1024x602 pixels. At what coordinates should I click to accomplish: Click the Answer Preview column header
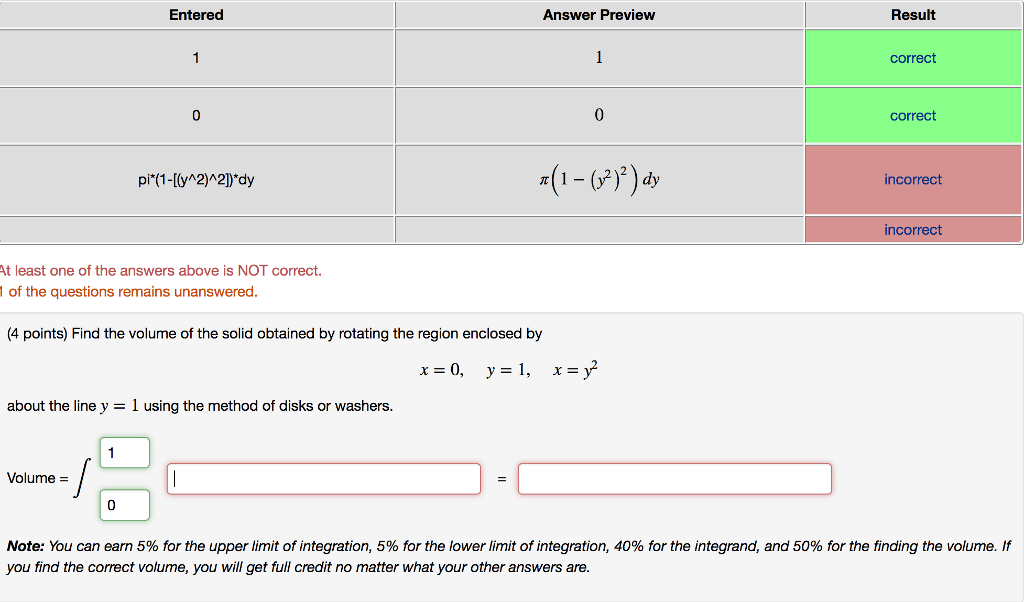tap(598, 14)
